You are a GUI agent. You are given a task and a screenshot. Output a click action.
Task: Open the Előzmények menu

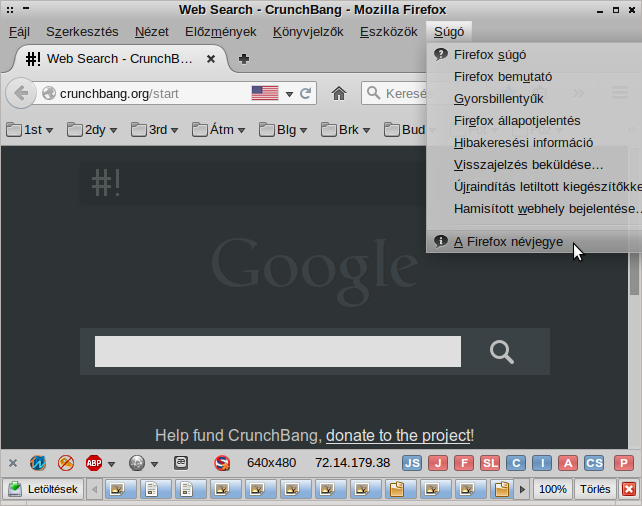click(221, 32)
